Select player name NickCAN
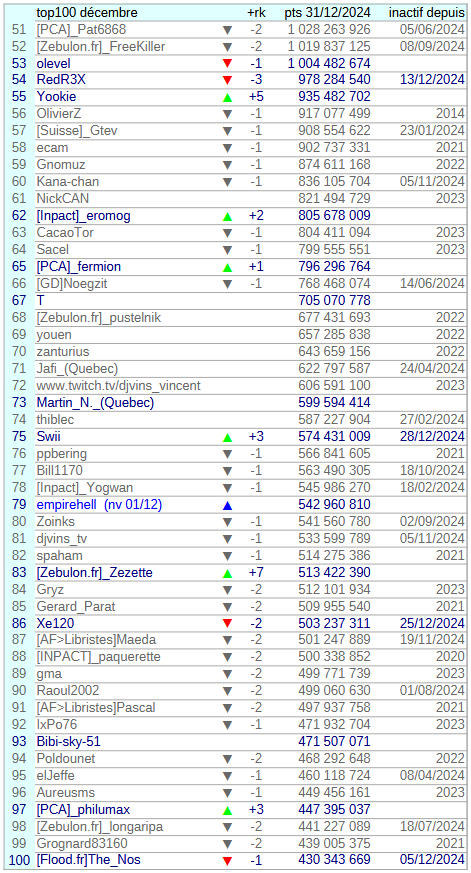This screenshot has width=471, height=873. point(62,199)
